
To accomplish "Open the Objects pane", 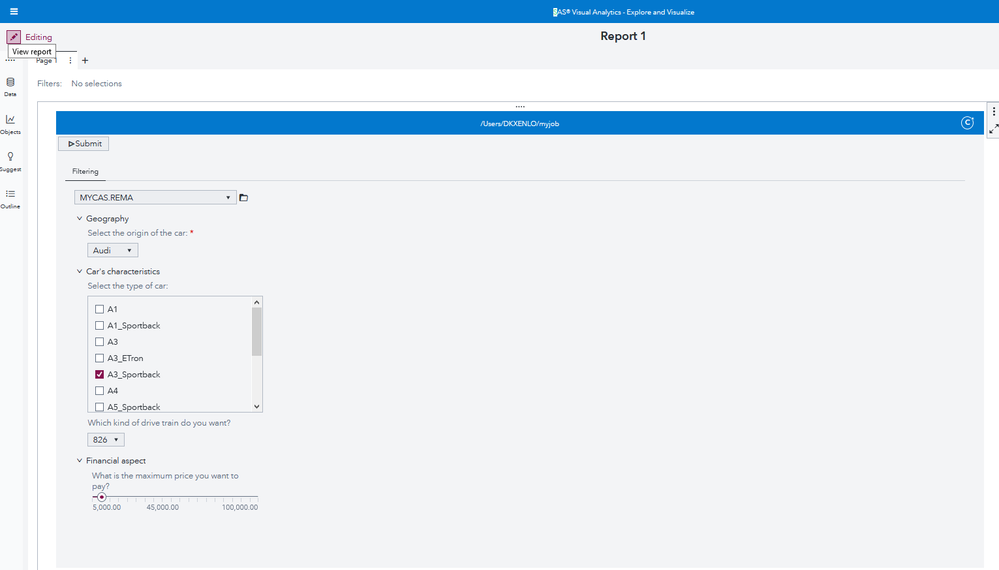I will [10, 124].
